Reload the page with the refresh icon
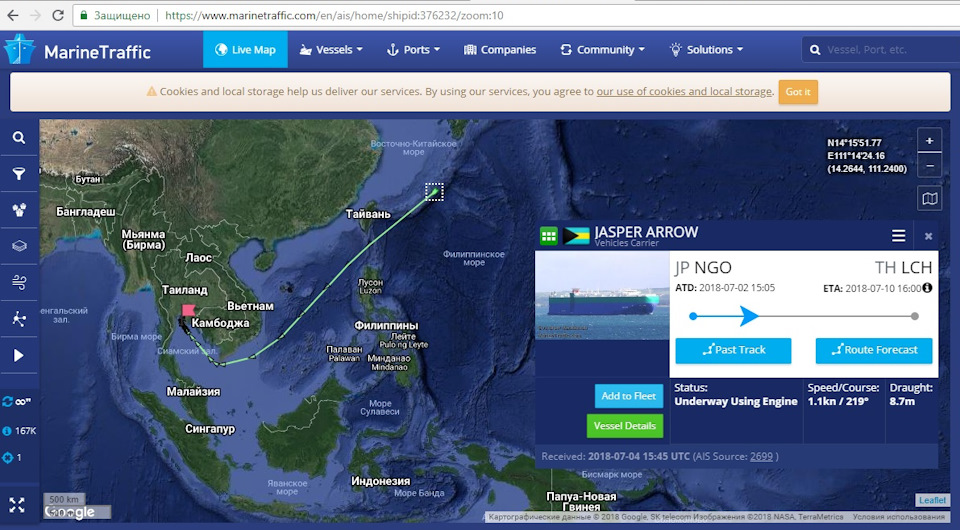 (x=58, y=15)
